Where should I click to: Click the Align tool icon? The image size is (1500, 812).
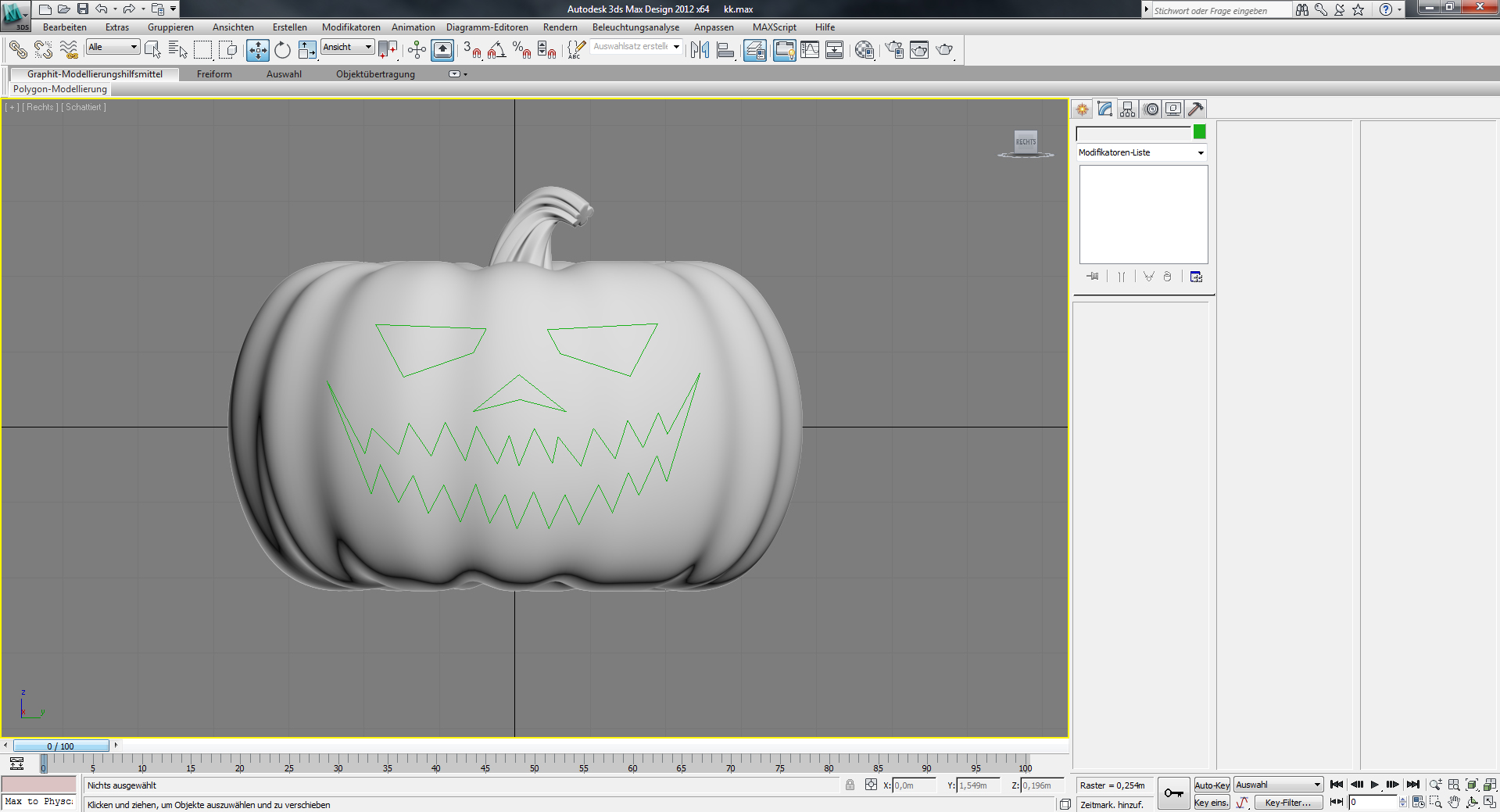[725, 50]
